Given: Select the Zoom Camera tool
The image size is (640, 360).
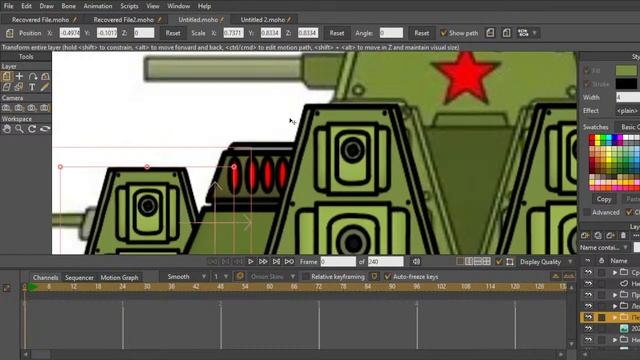Looking at the screenshot, I should coord(19,108).
